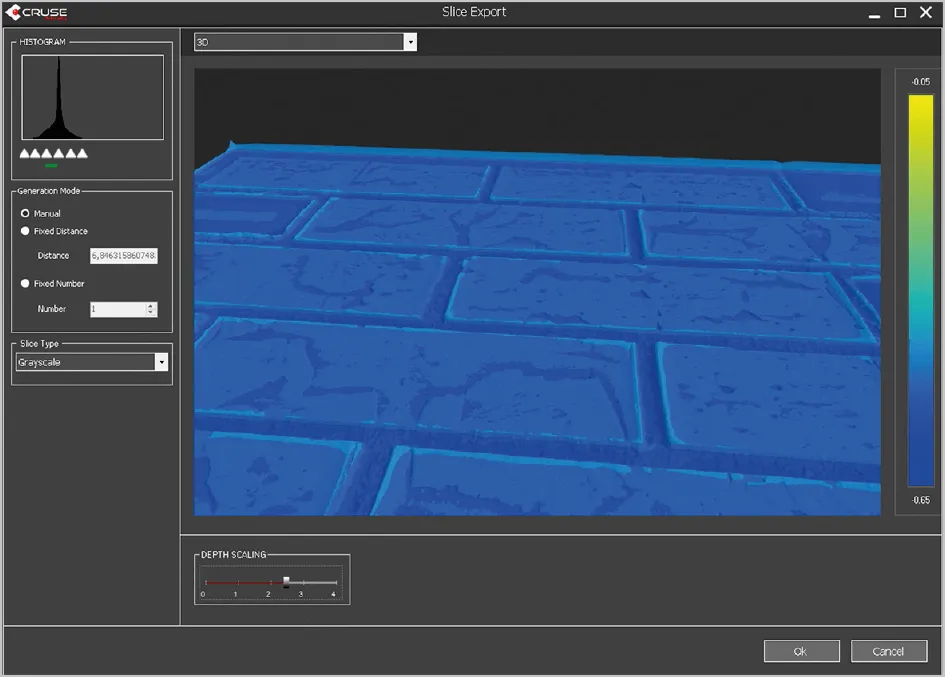Click the Cancel button

tap(888, 651)
